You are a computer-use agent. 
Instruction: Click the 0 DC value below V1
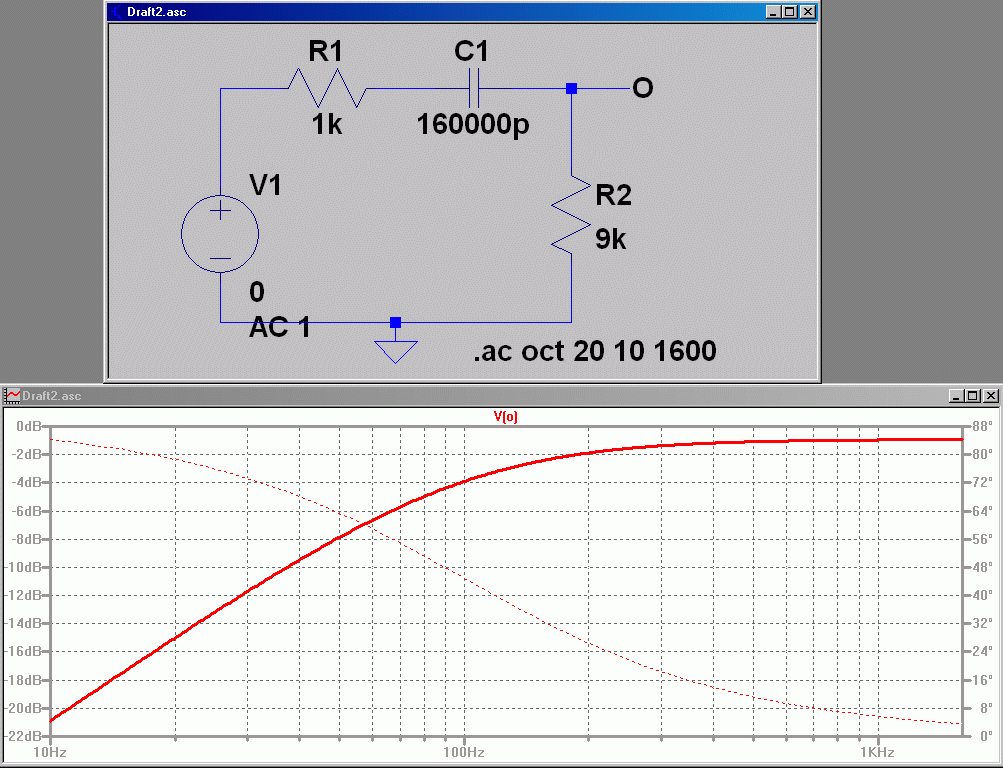(257, 292)
